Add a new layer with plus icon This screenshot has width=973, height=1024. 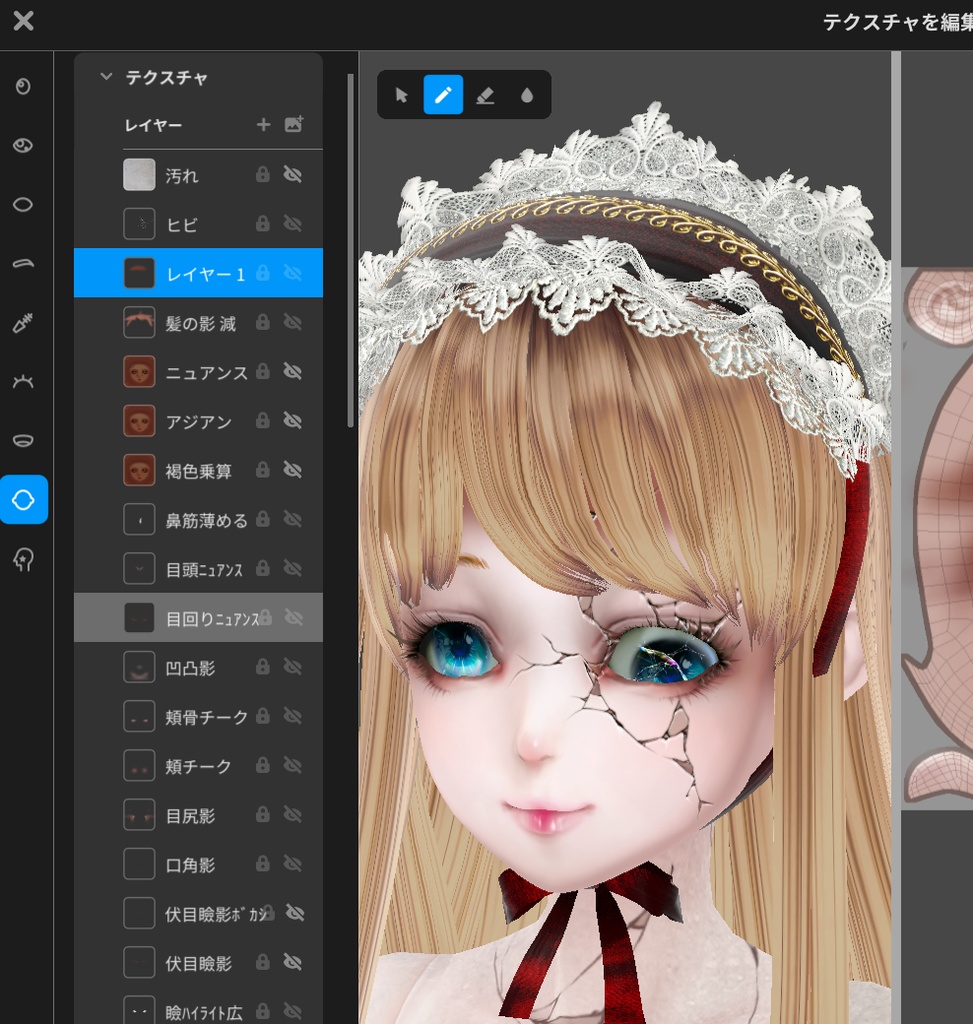263,125
